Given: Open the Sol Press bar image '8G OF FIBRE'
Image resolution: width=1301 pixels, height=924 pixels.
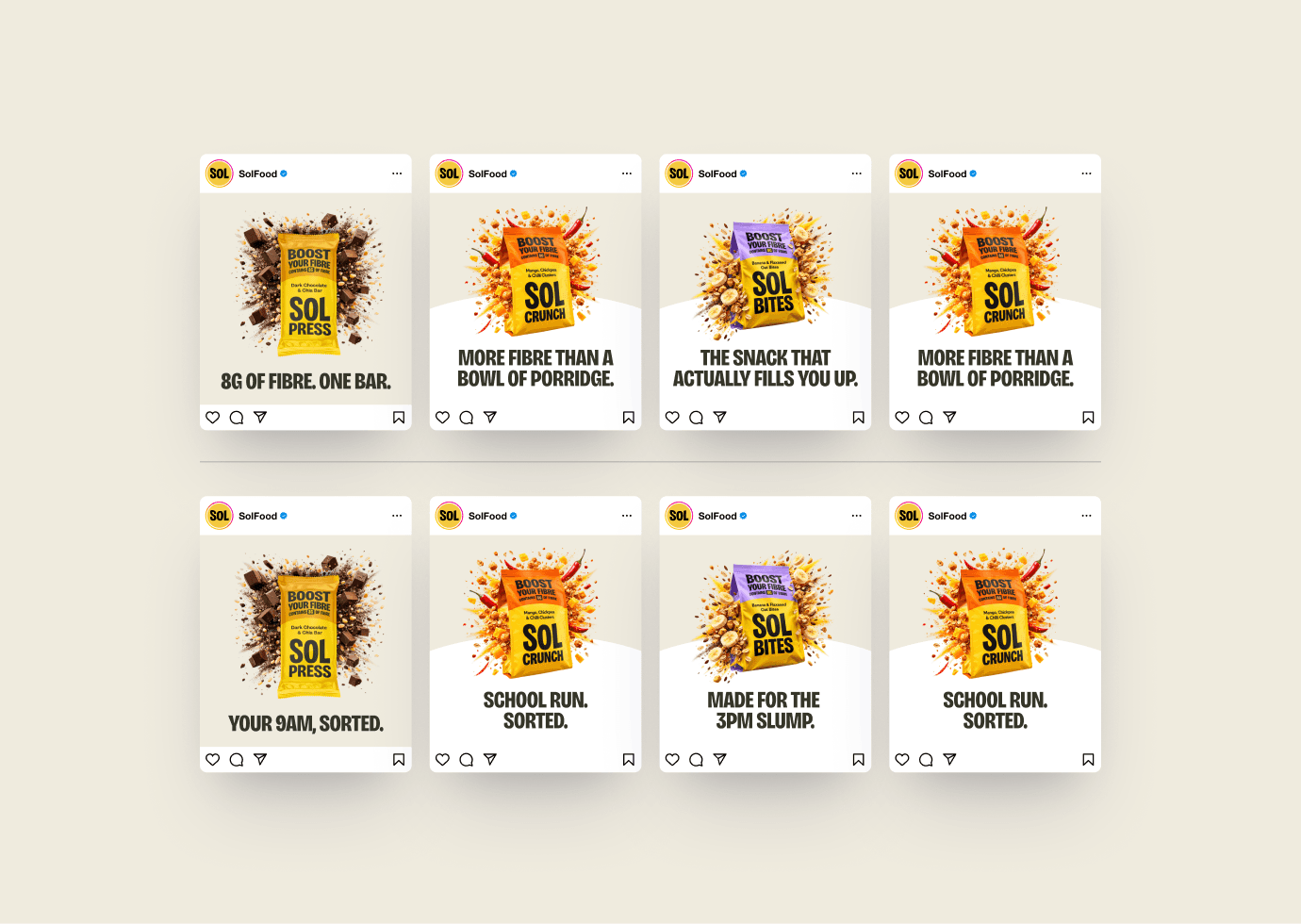Looking at the screenshot, I should (309, 281).
